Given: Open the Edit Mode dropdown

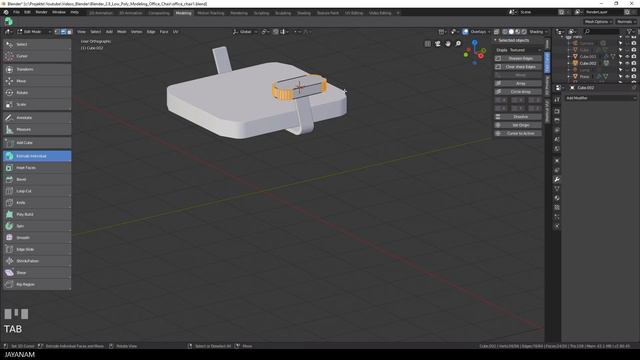Looking at the screenshot, I should coord(34,32).
